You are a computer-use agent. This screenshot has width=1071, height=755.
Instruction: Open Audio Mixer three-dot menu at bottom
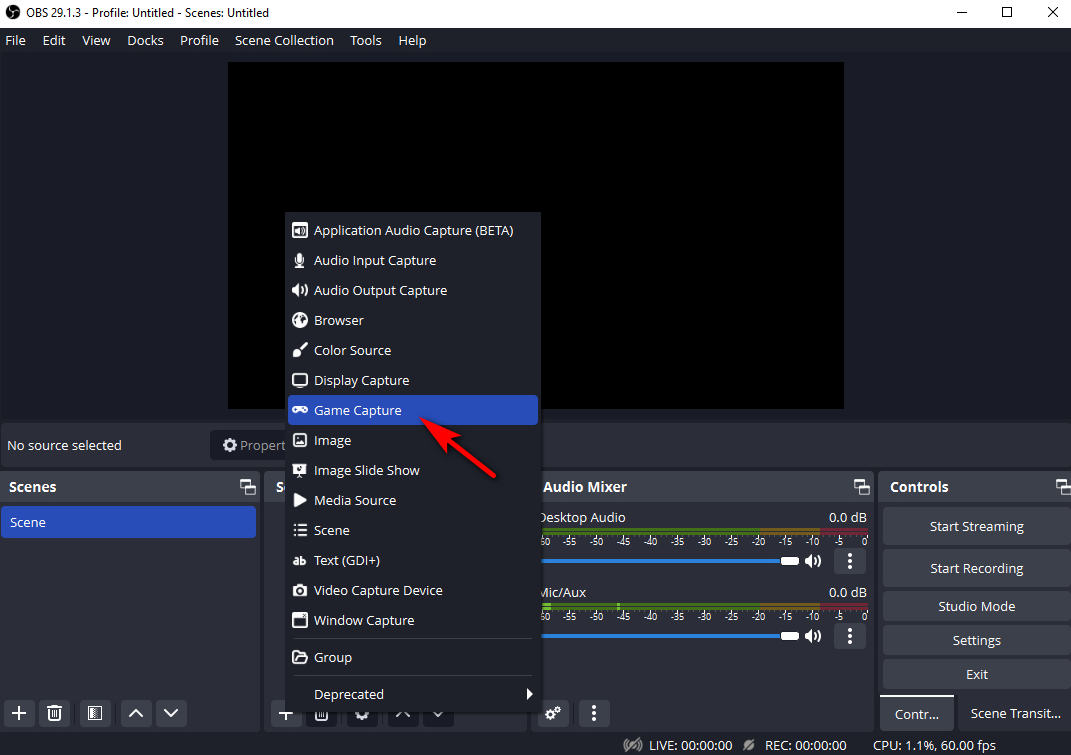pos(594,713)
